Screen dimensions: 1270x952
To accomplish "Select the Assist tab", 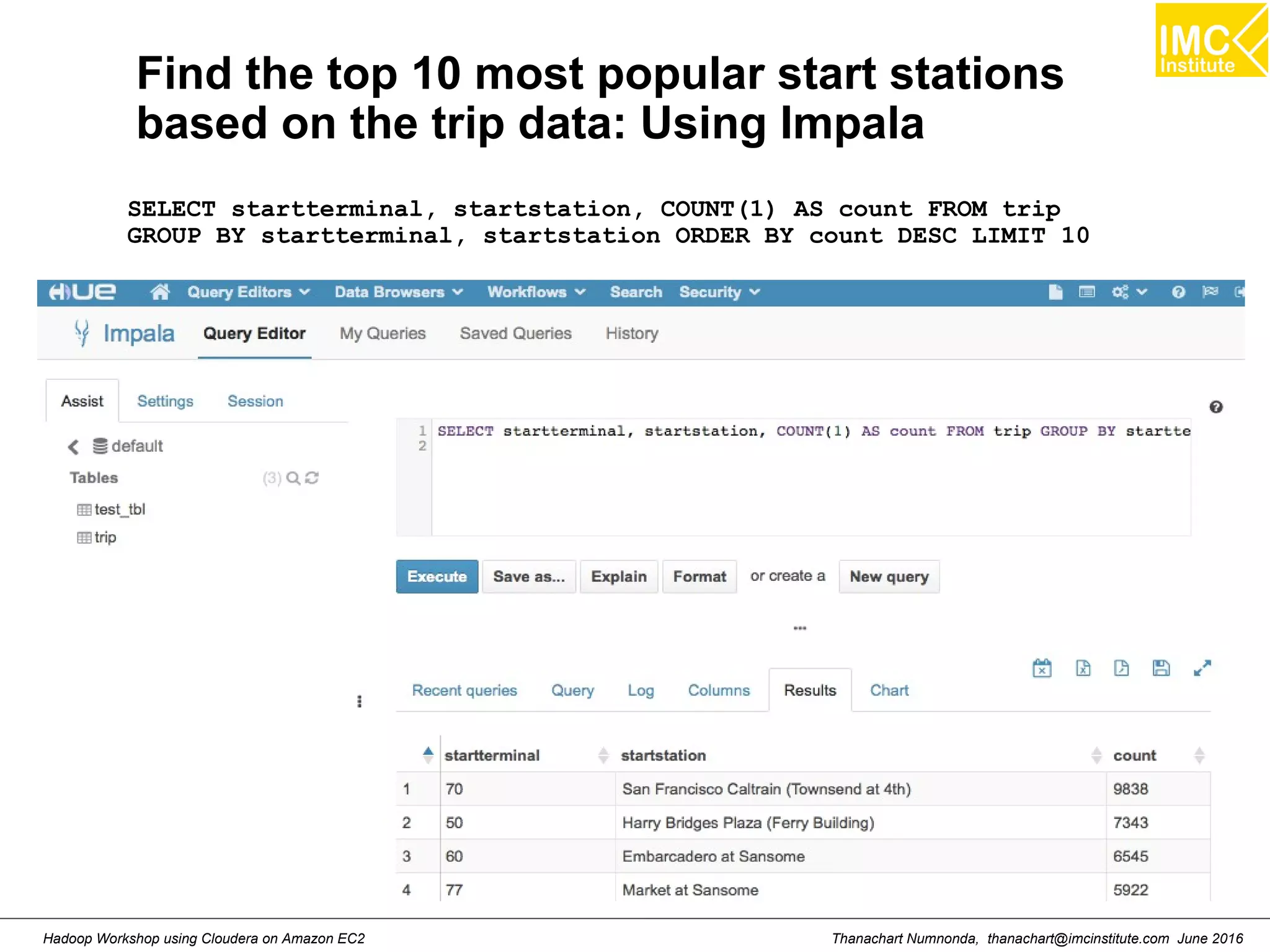I will tap(82, 401).
